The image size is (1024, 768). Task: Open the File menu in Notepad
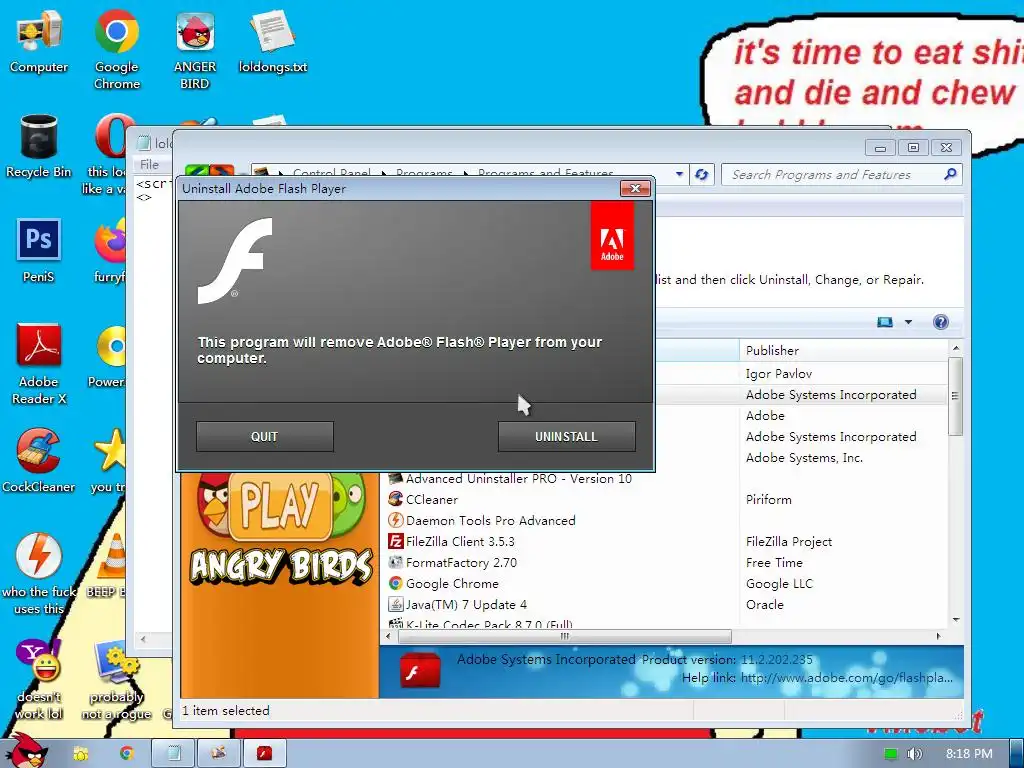pos(149,165)
